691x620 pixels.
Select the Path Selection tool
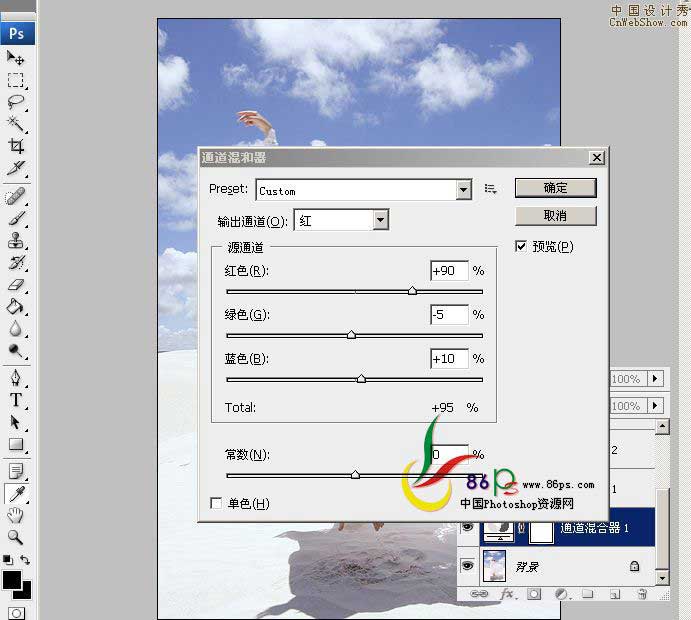coord(16,422)
